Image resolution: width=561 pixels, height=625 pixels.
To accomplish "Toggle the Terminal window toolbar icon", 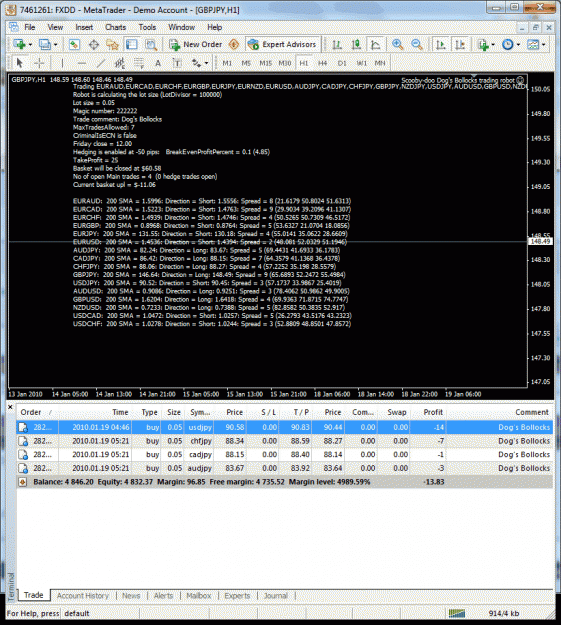I will click(x=132, y=44).
